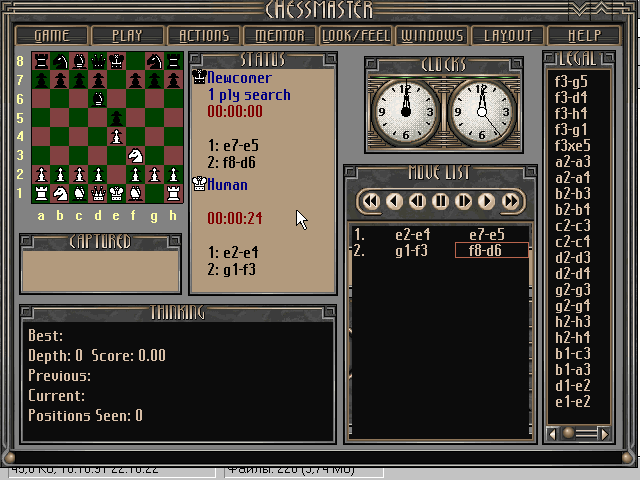Step back one move in Move List
This screenshot has height=480, width=640.
(394, 201)
